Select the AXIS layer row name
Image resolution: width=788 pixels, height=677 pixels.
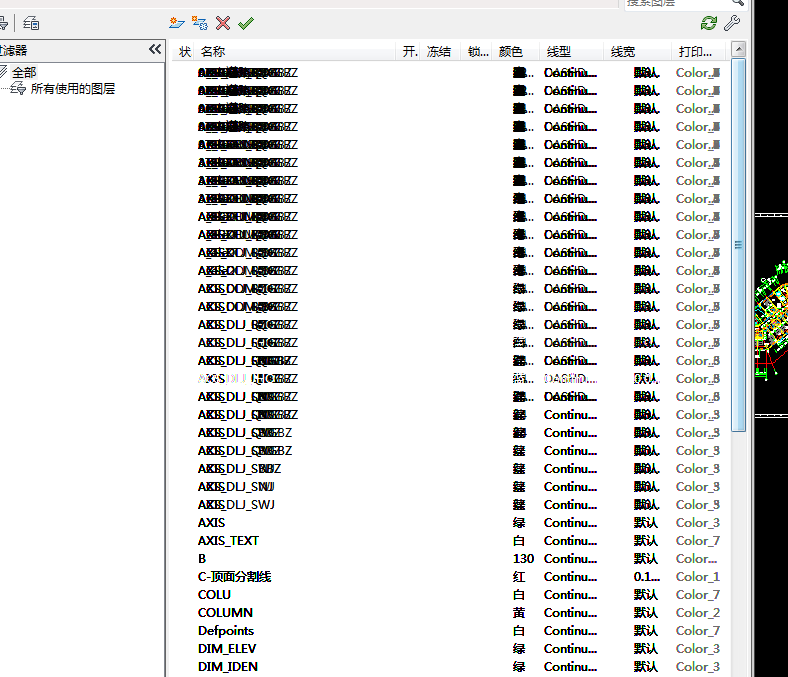[212, 523]
